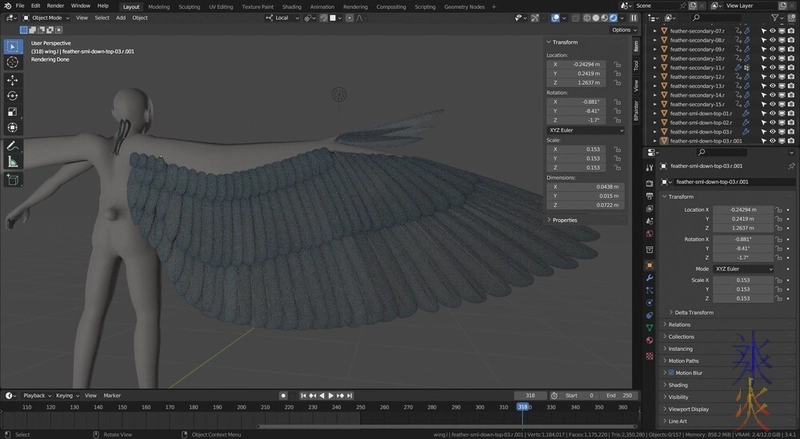This screenshot has height=439, width=800.
Task: Select the Move tool in the viewport toolbar
Action: pyautogui.click(x=12, y=80)
